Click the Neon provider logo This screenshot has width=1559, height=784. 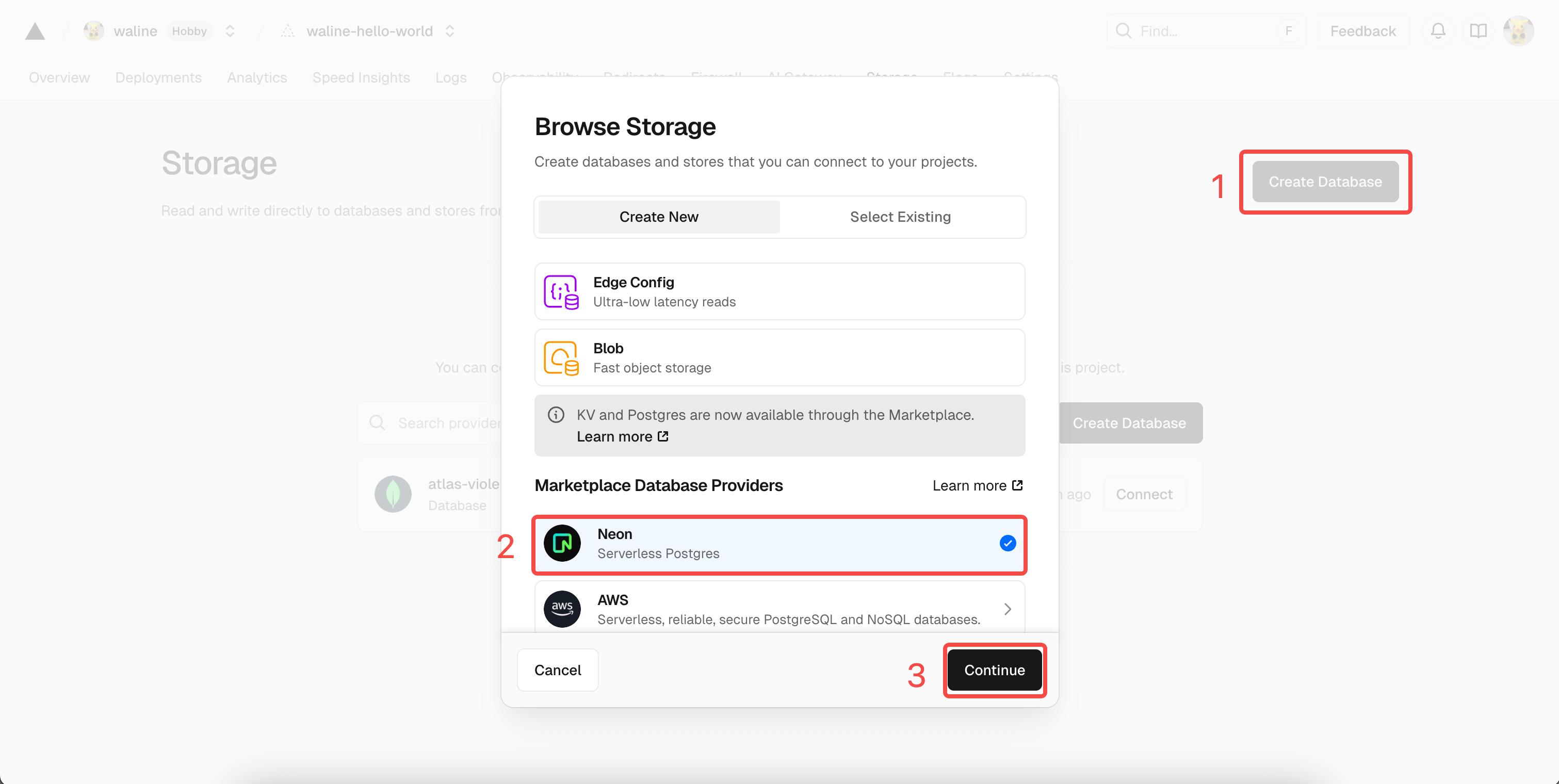pos(562,543)
